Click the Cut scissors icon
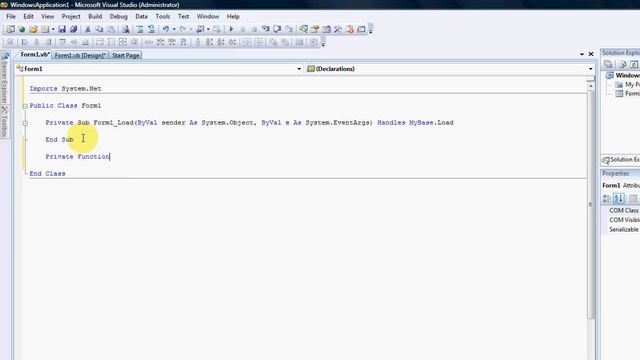This screenshot has height=360, width=640. [87, 29]
